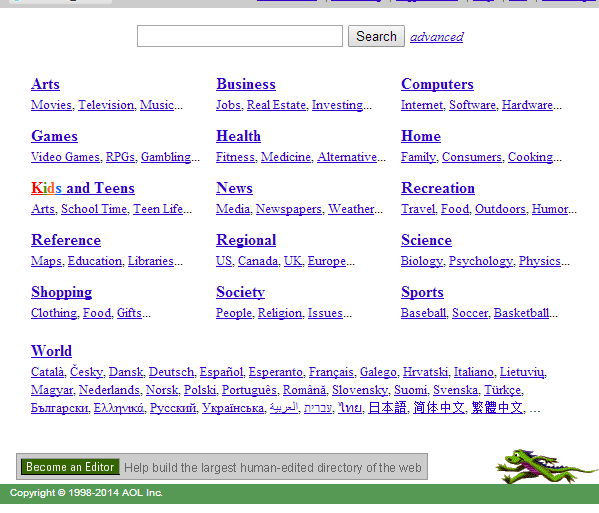
Task: Open Music subcategory
Action: 157,105
